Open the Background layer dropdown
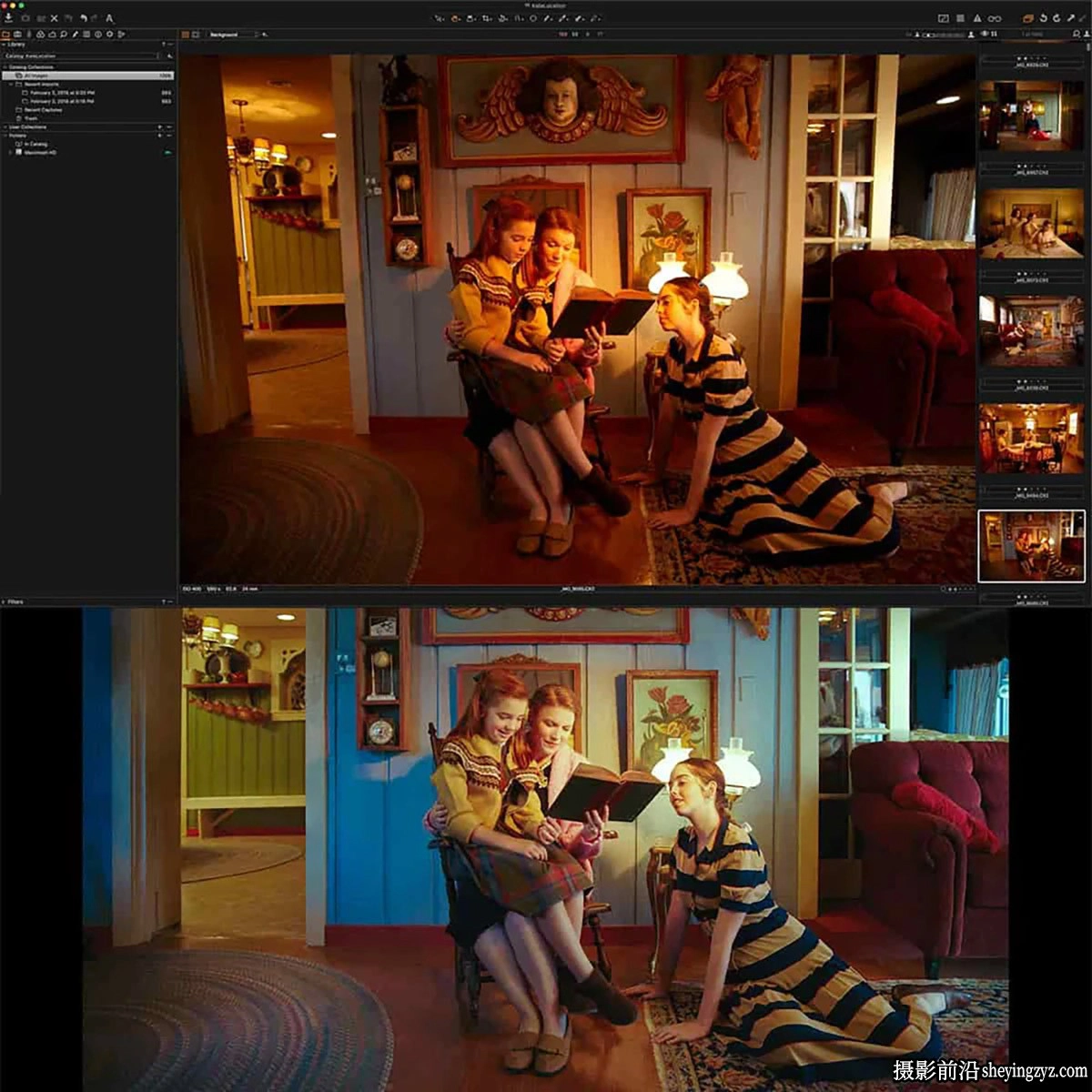This screenshot has width=1092, height=1092. point(233,35)
